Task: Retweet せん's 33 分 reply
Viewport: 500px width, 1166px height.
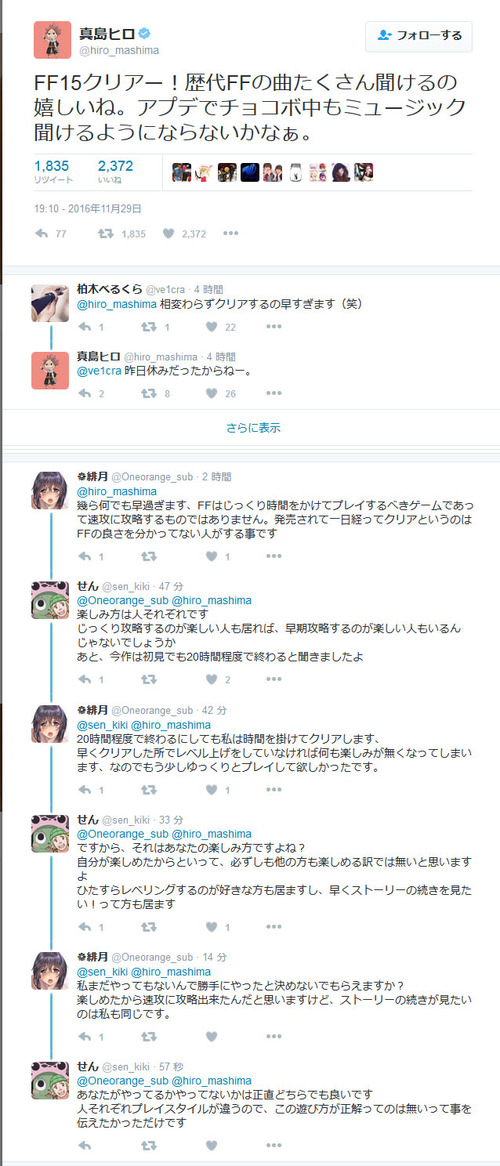Action: [x=148, y=927]
